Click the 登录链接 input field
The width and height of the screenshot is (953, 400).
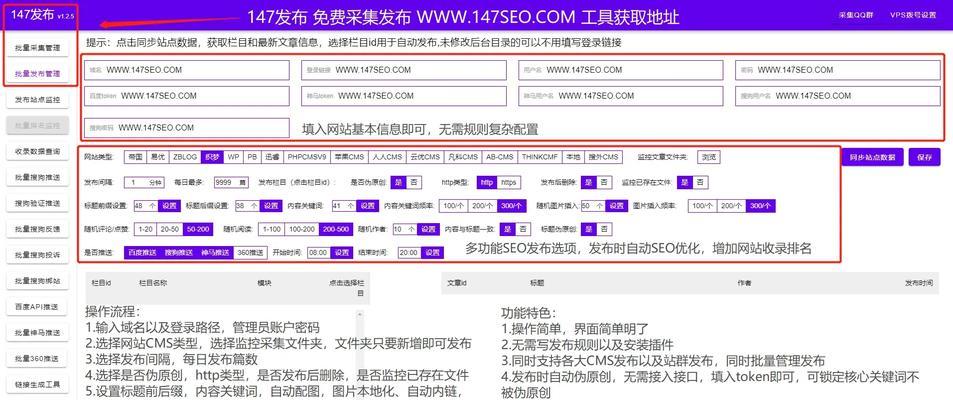click(404, 70)
